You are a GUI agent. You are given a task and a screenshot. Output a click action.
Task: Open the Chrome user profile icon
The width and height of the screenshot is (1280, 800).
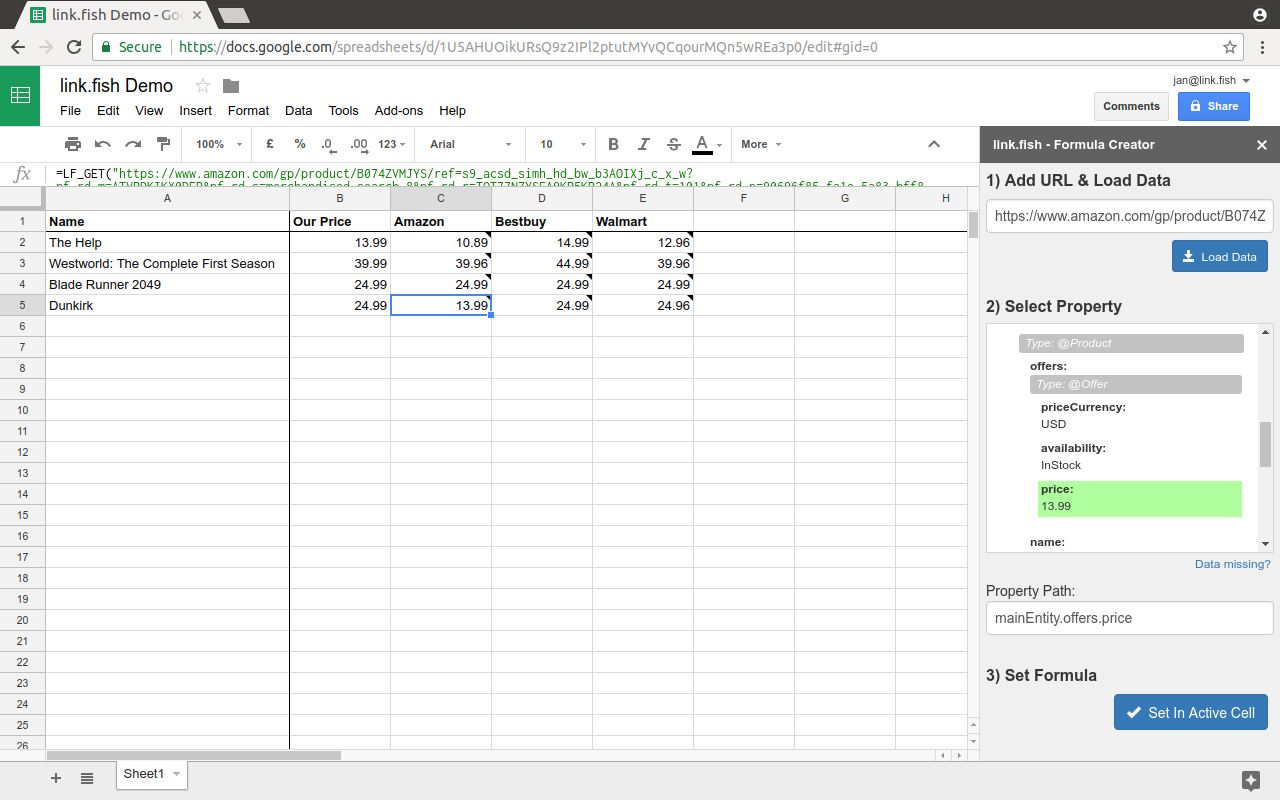(1260, 14)
